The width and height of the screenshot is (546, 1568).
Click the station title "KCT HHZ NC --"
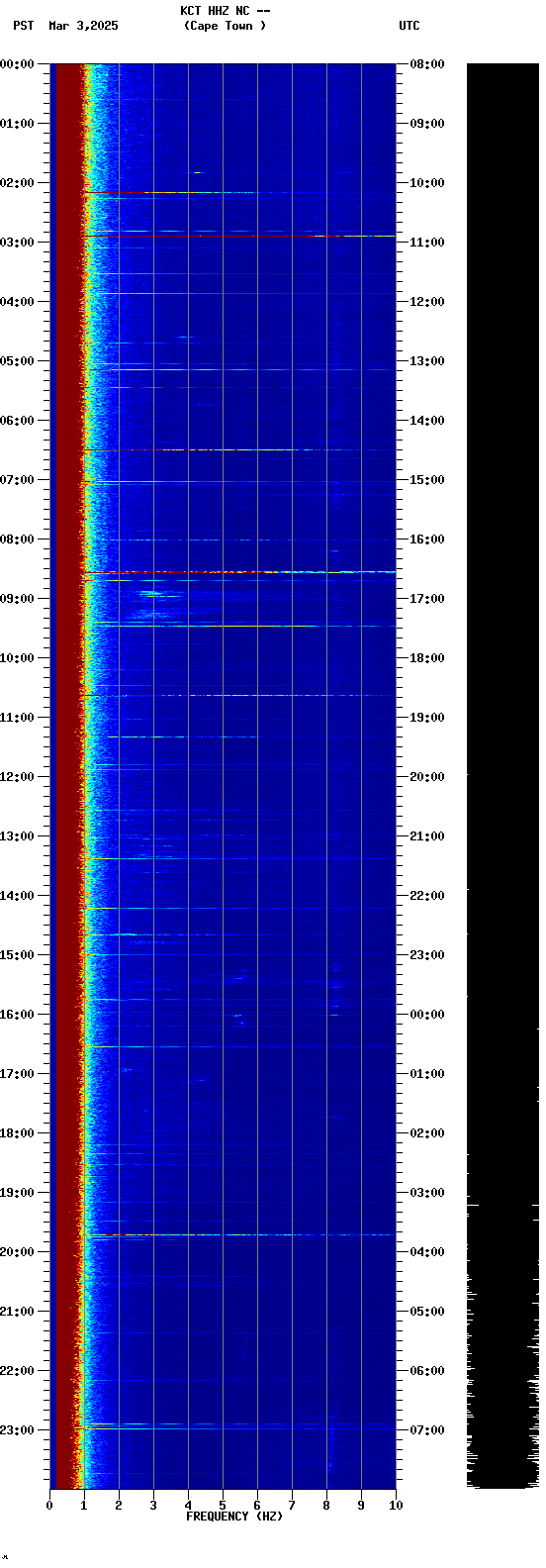point(226,11)
